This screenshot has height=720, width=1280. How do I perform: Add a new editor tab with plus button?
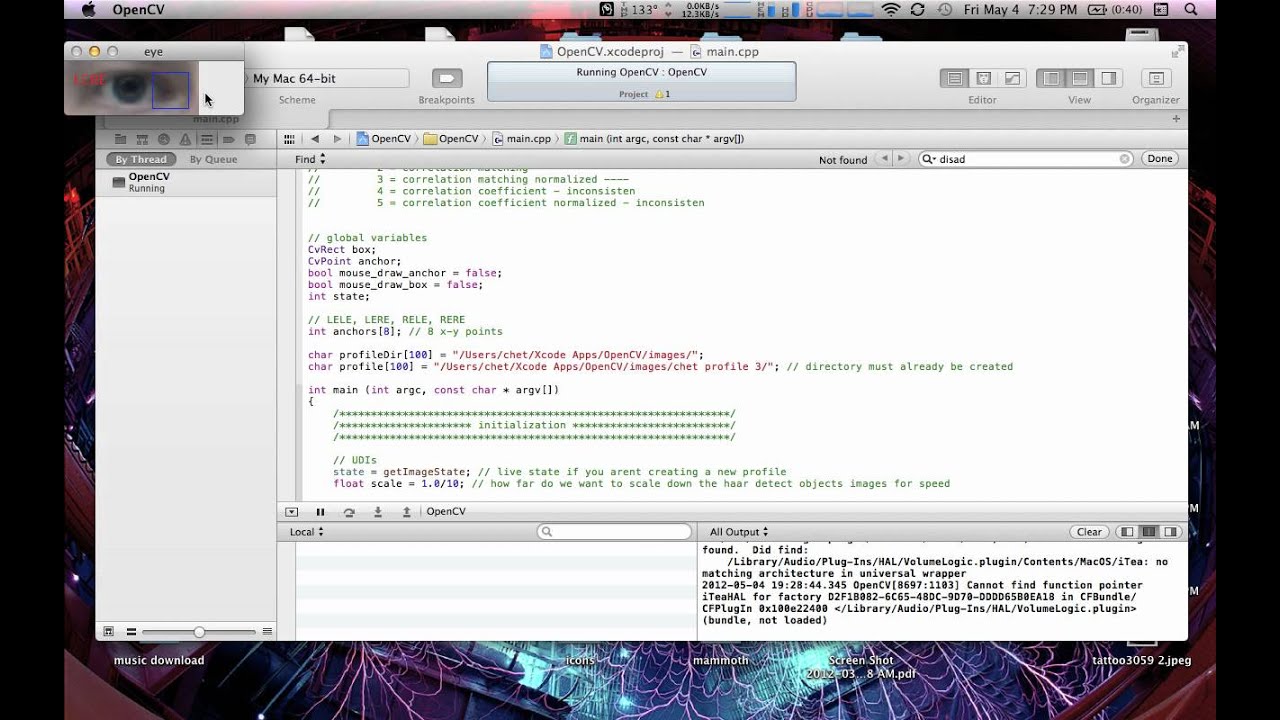(x=1176, y=119)
